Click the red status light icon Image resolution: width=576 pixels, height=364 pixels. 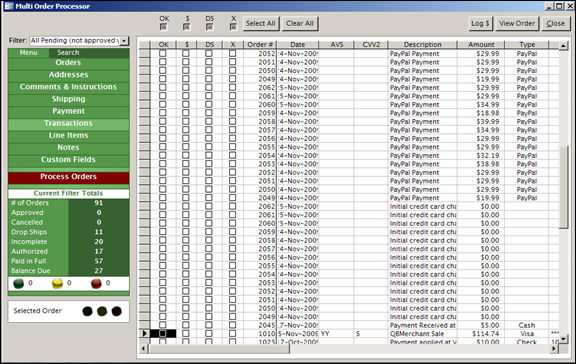click(96, 284)
